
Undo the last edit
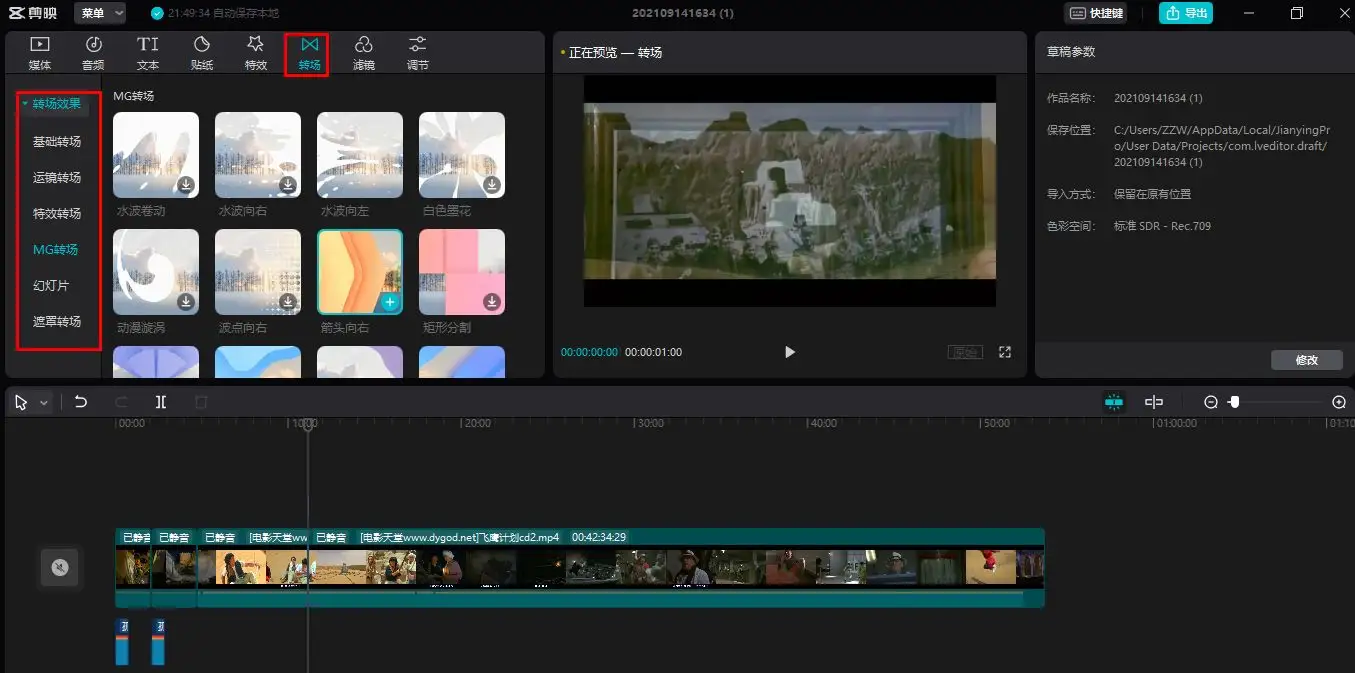(81, 402)
